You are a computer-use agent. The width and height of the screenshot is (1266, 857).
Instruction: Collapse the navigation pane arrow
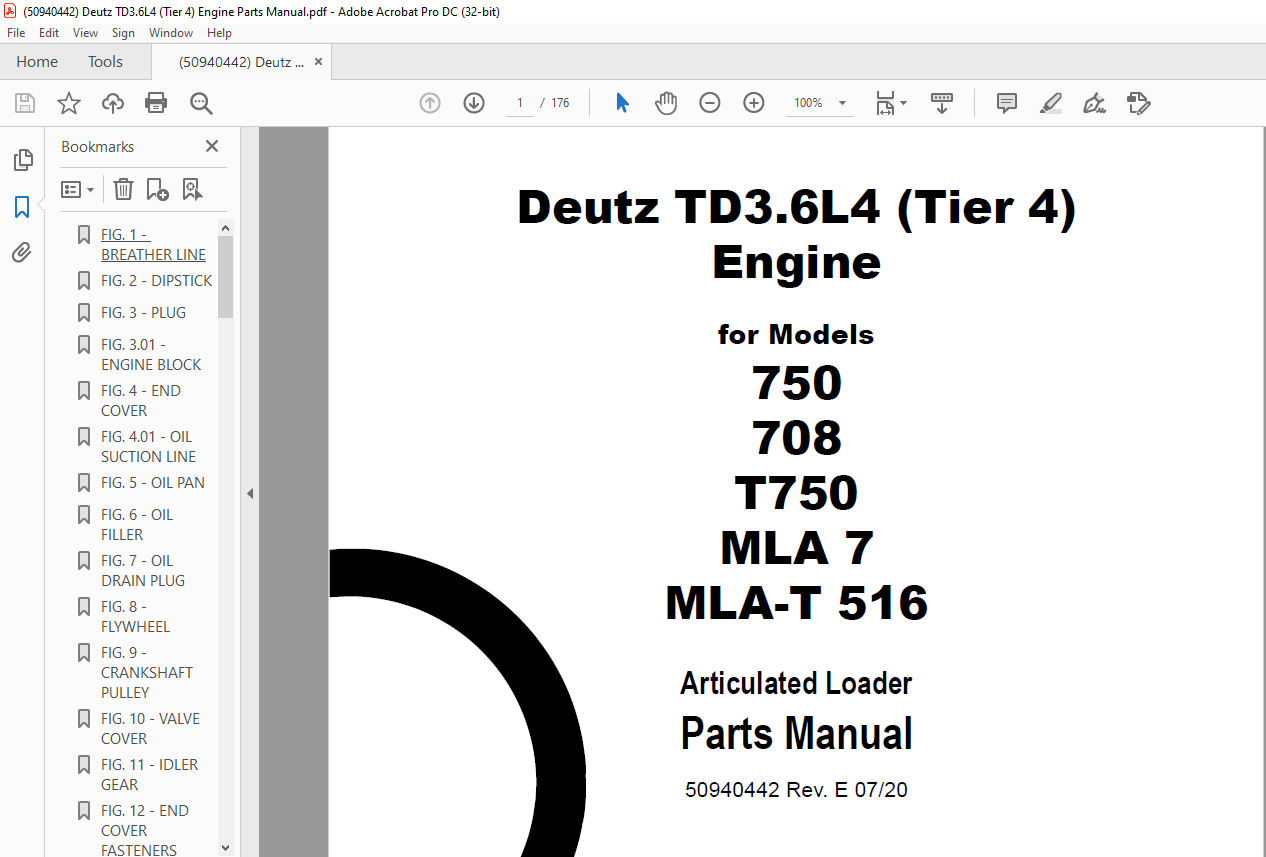[x=250, y=493]
